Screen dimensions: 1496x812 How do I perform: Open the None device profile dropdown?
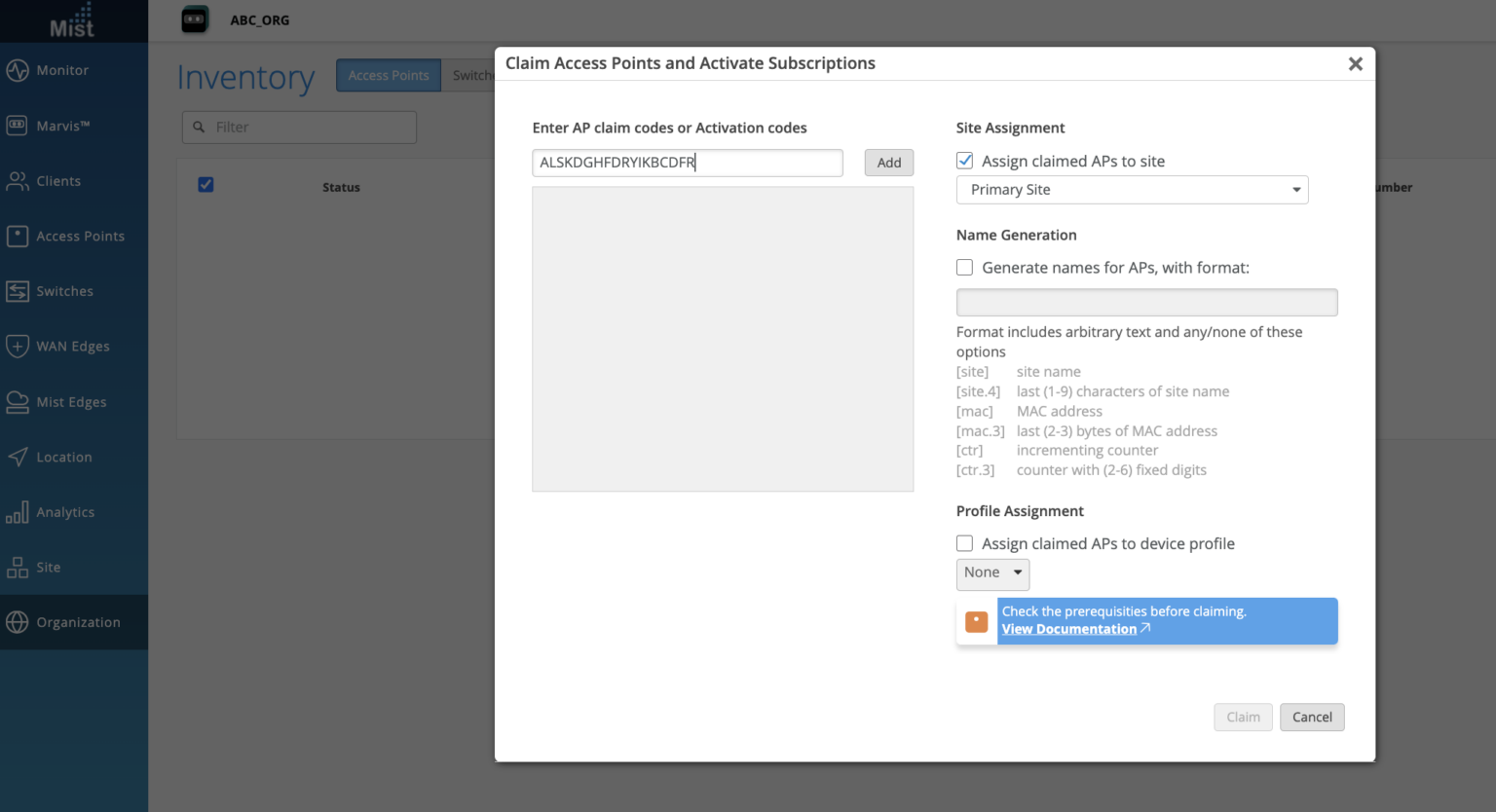992,572
